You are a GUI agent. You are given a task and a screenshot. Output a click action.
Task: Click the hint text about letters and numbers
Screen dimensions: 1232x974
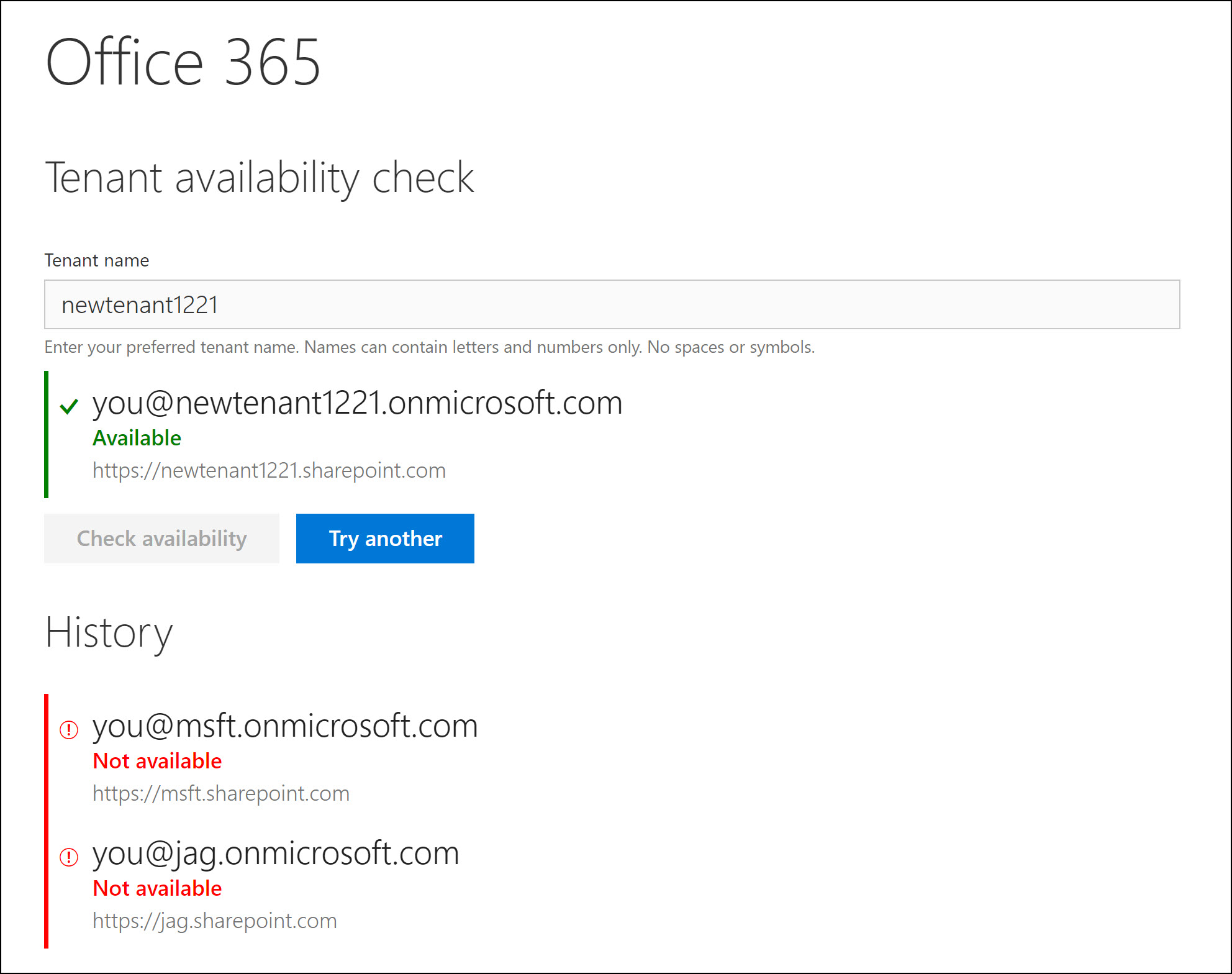430,347
